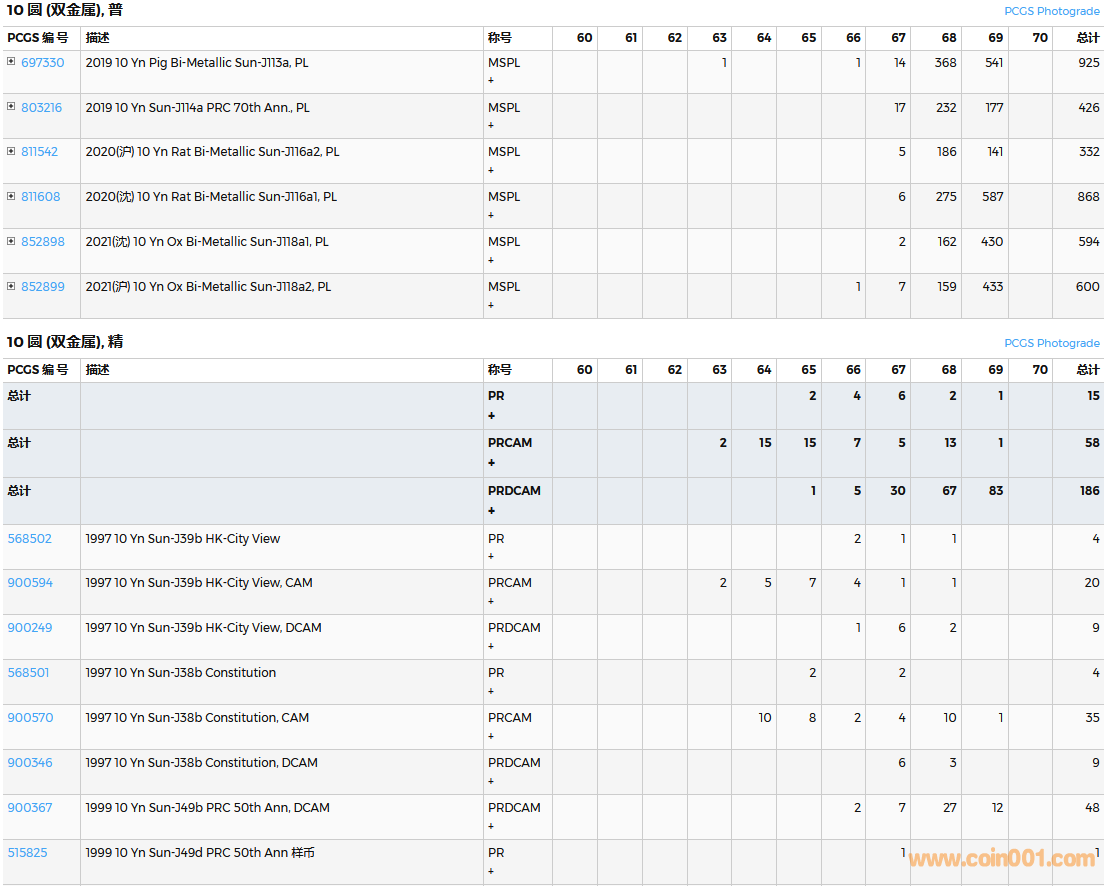The height and width of the screenshot is (886, 1108).
Task: Click plus sign under PRCAM total row
Action: point(491,463)
